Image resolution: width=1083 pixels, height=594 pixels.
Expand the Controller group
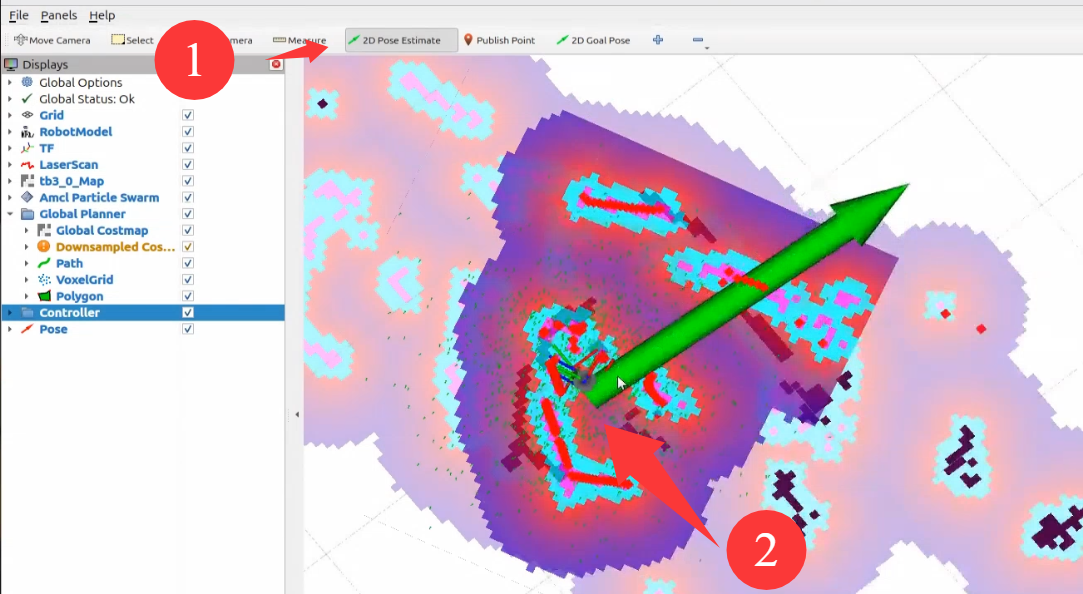pyautogui.click(x=10, y=313)
